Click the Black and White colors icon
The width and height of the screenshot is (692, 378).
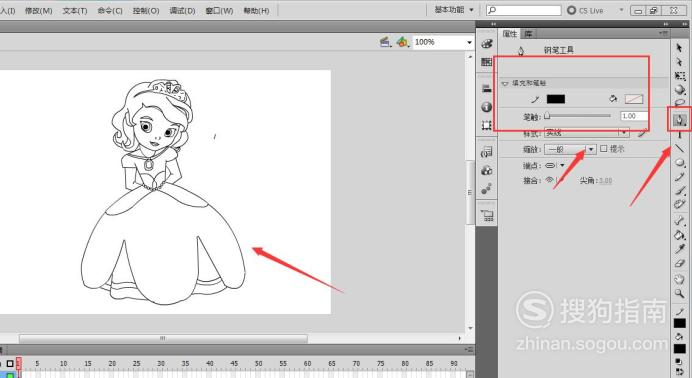[680, 362]
